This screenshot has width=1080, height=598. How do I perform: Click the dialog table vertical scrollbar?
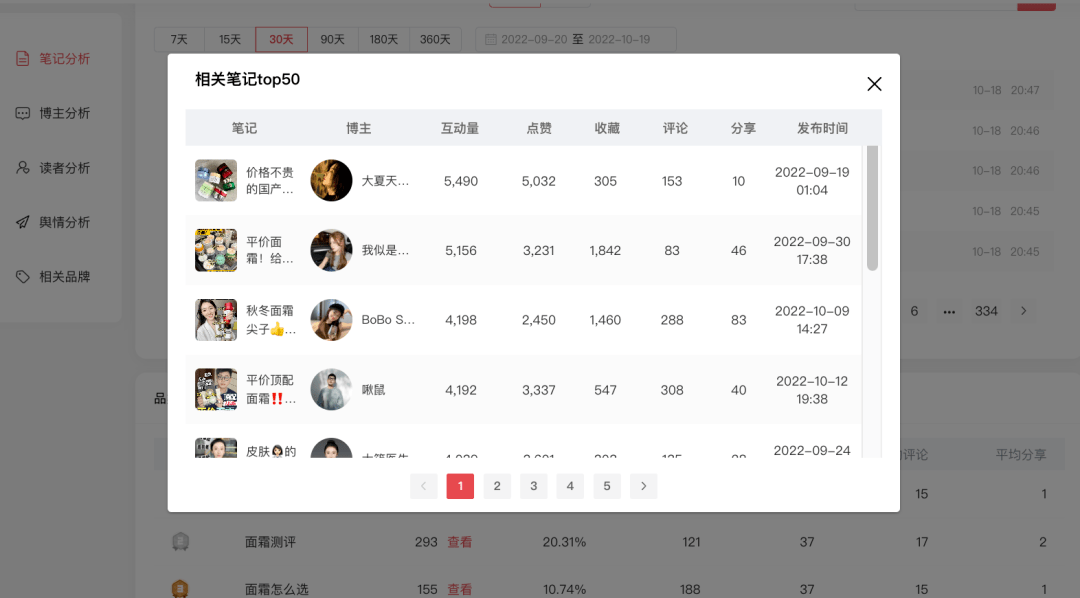pos(872,208)
